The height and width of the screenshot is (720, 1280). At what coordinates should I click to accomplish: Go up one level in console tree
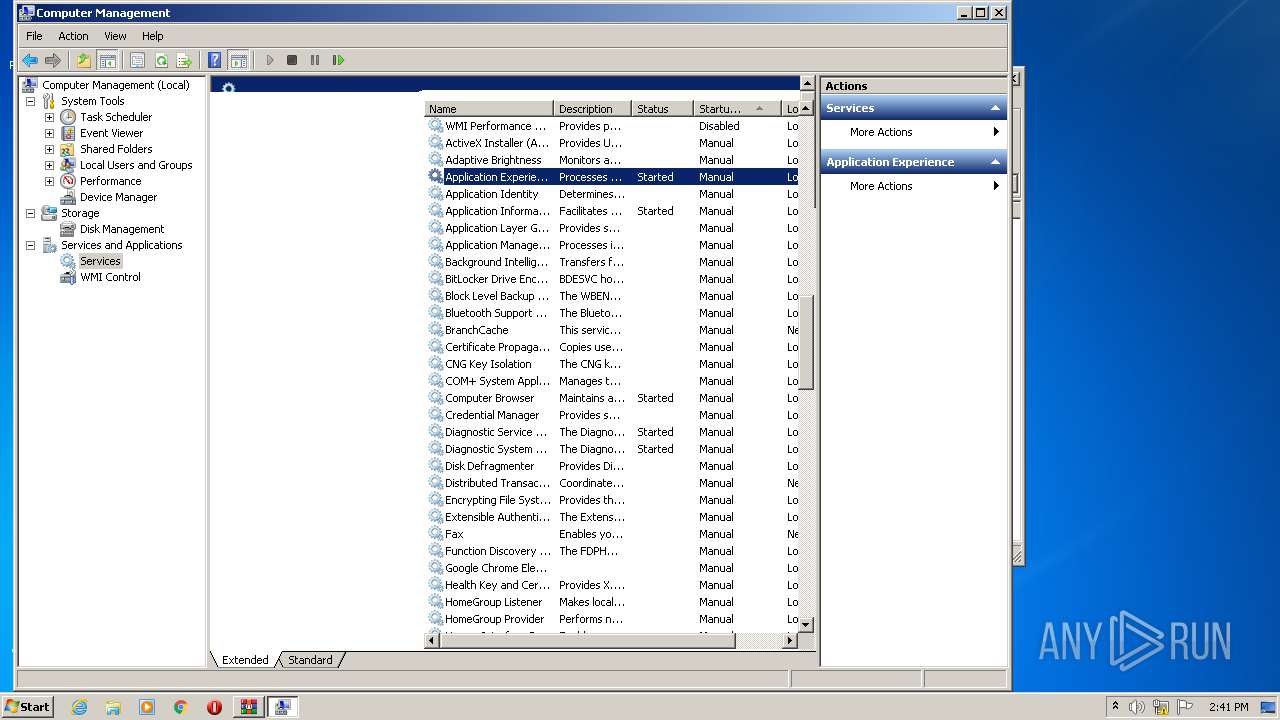[x=84, y=60]
